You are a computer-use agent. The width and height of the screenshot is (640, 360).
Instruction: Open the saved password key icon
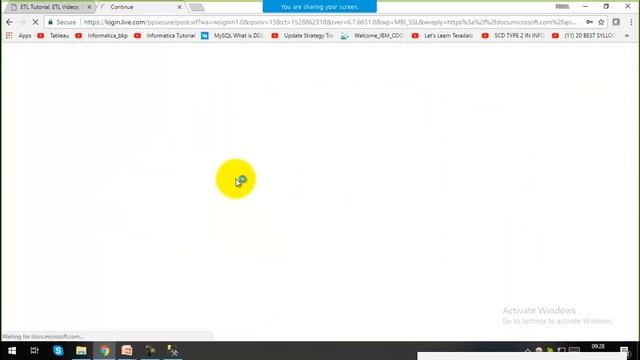click(x=589, y=22)
